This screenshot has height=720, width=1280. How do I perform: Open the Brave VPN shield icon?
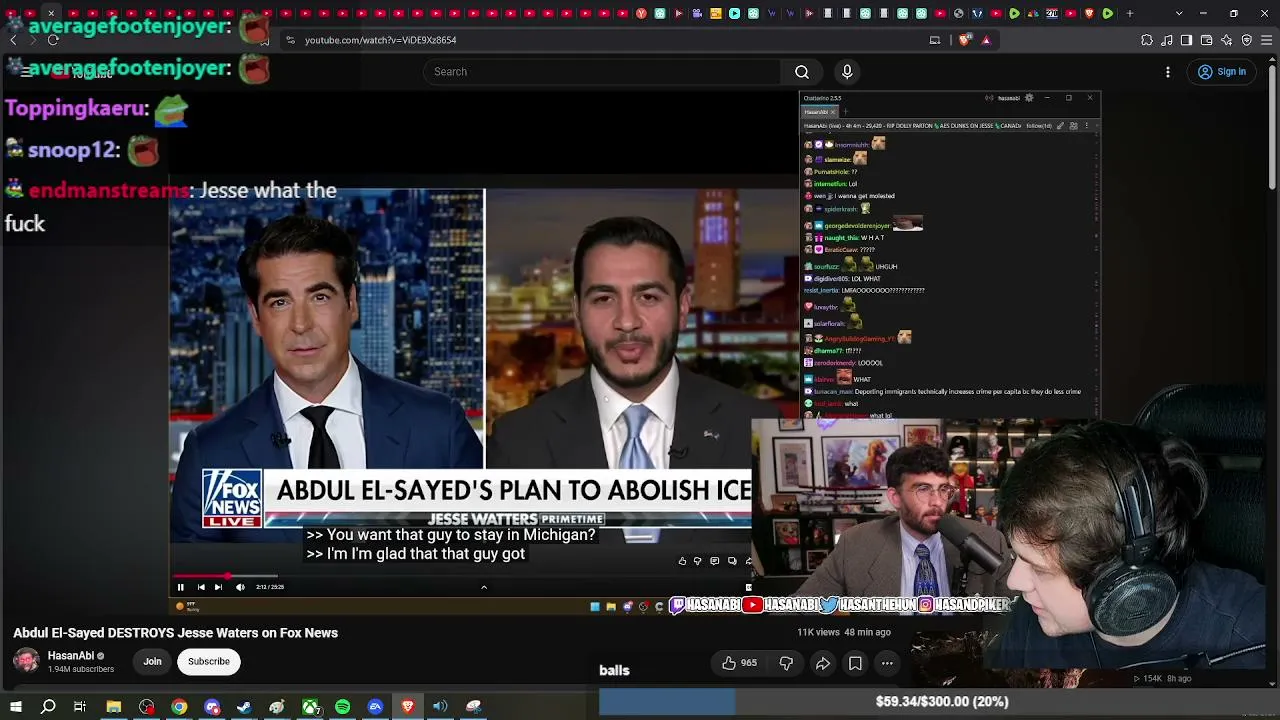(1247, 40)
